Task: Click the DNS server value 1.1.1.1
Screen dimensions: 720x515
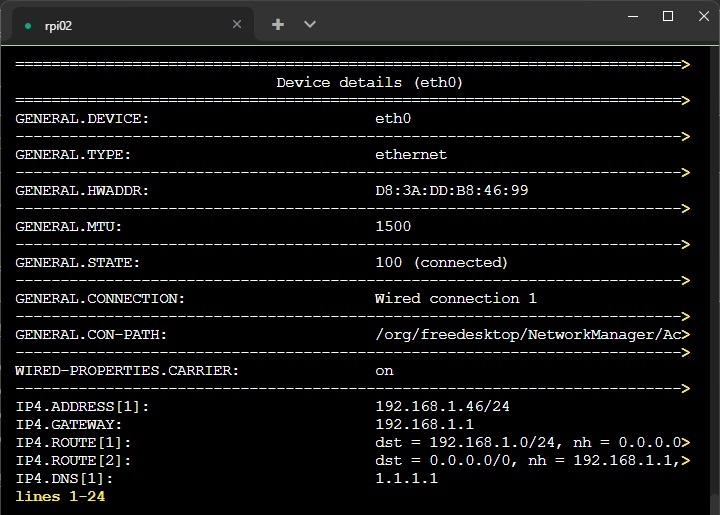Action: pos(406,478)
